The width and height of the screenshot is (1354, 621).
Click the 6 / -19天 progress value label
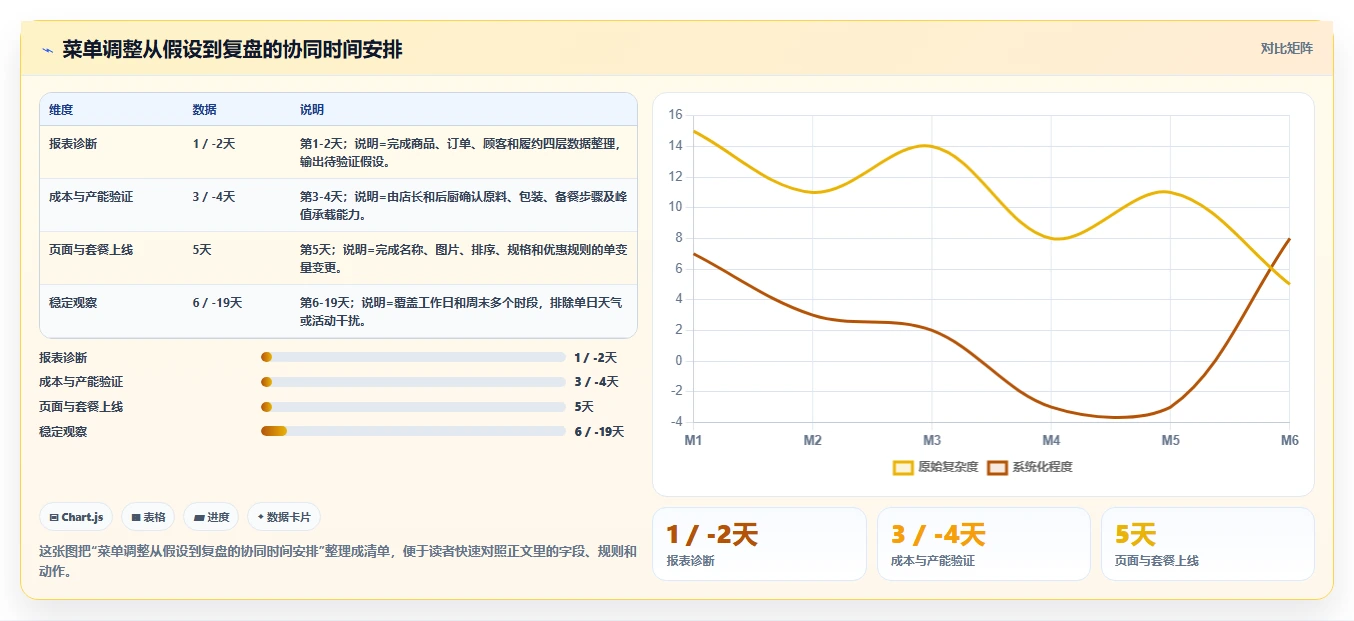[599, 431]
